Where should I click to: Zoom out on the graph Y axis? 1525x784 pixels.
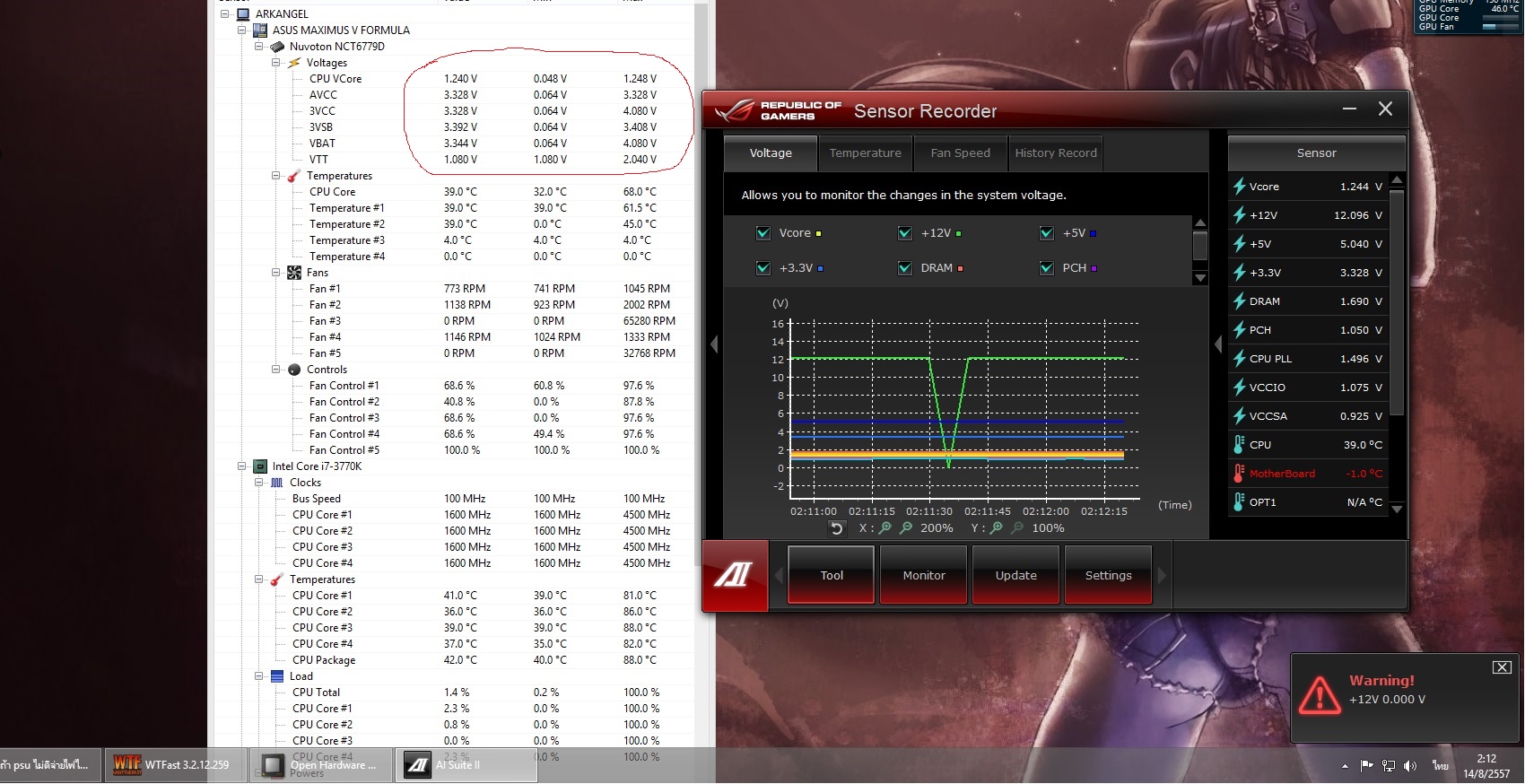tap(1017, 528)
